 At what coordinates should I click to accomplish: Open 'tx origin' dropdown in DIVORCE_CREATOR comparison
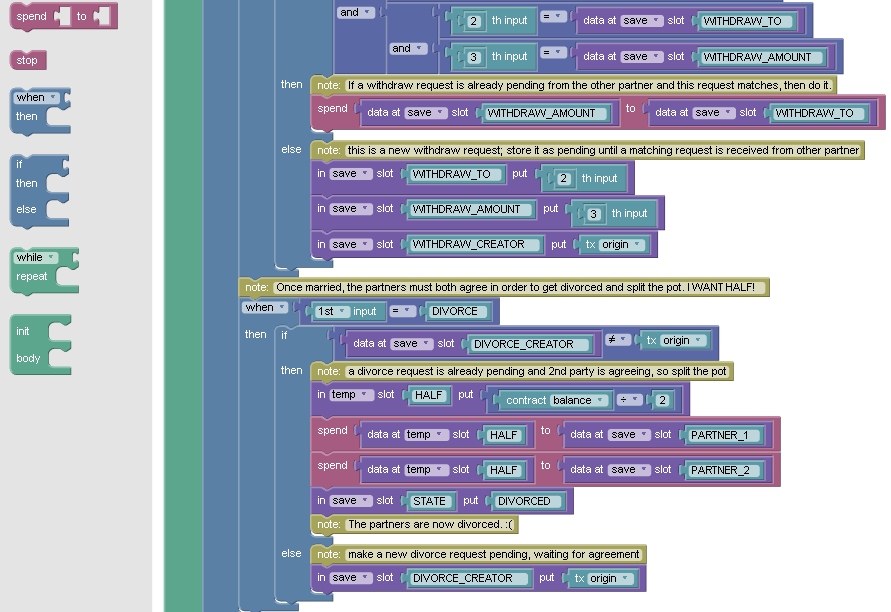coord(682,340)
